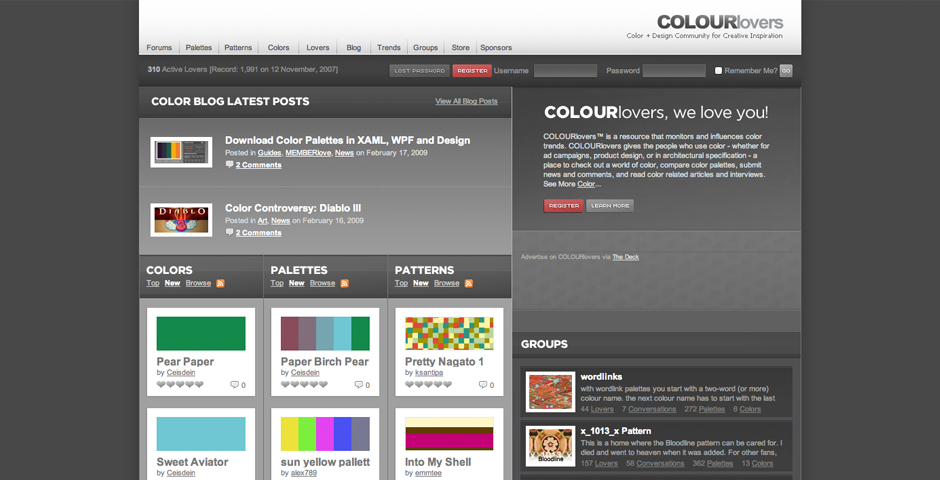Open the Into My Shell pattern thumbnail
940x480 pixels.
pyautogui.click(x=449, y=434)
